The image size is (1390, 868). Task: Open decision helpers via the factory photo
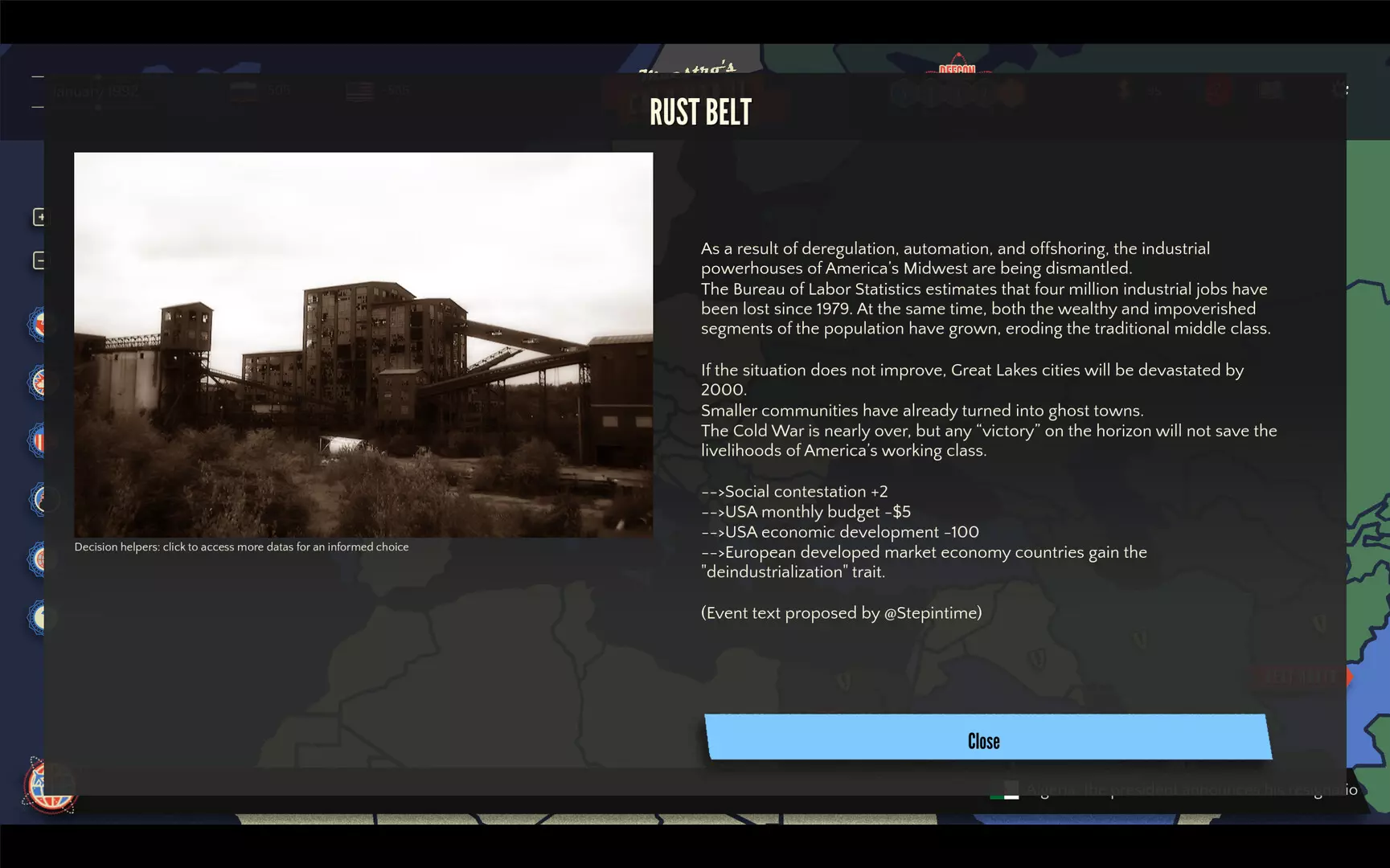click(x=363, y=345)
